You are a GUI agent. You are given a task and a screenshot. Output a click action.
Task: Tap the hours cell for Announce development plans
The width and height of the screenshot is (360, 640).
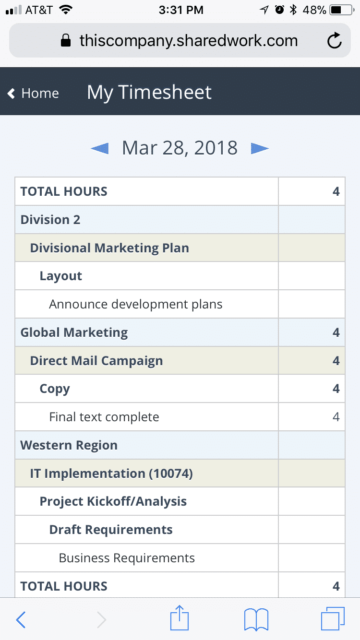pos(312,304)
